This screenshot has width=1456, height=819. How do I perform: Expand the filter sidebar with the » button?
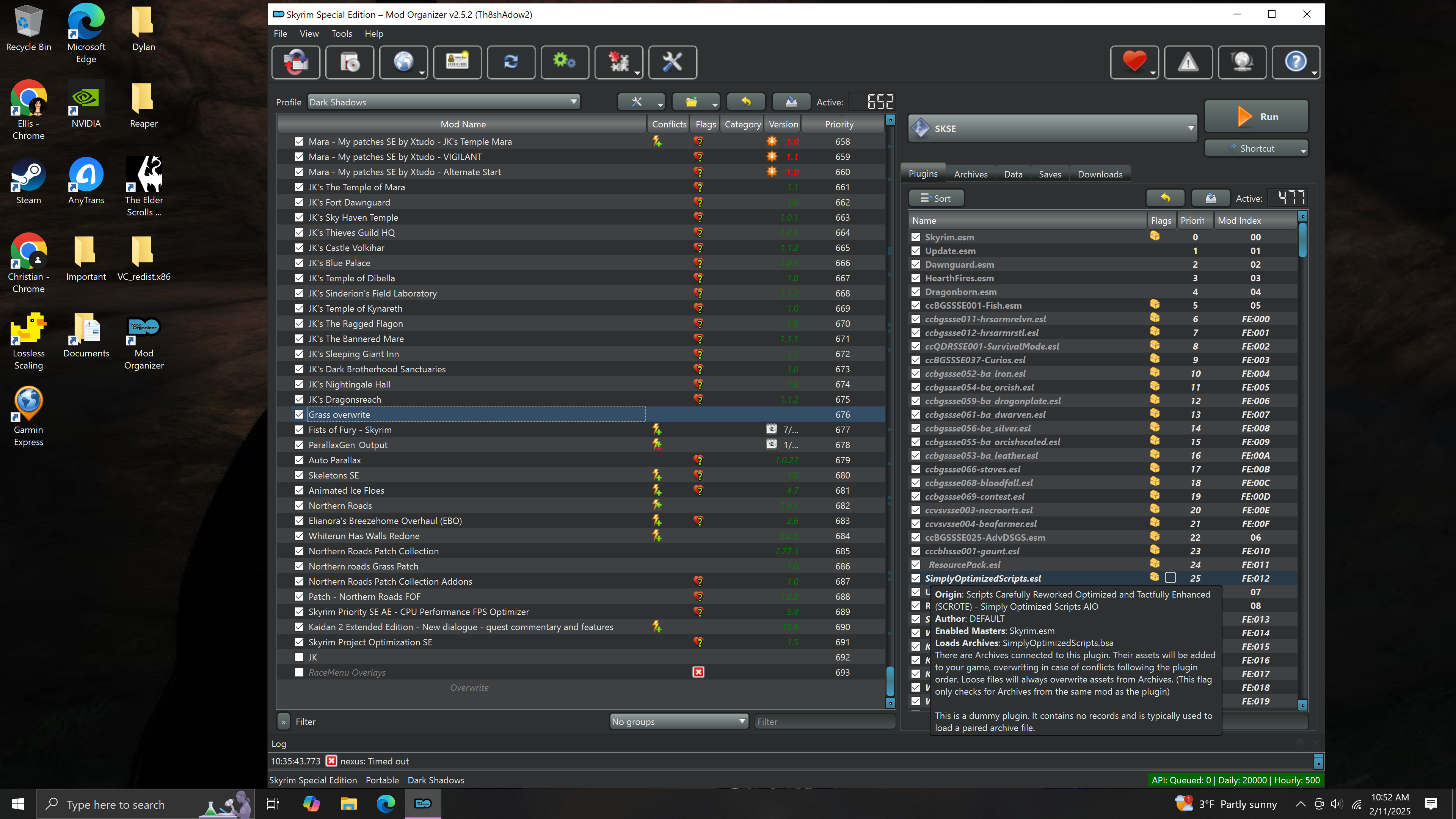pyautogui.click(x=284, y=722)
